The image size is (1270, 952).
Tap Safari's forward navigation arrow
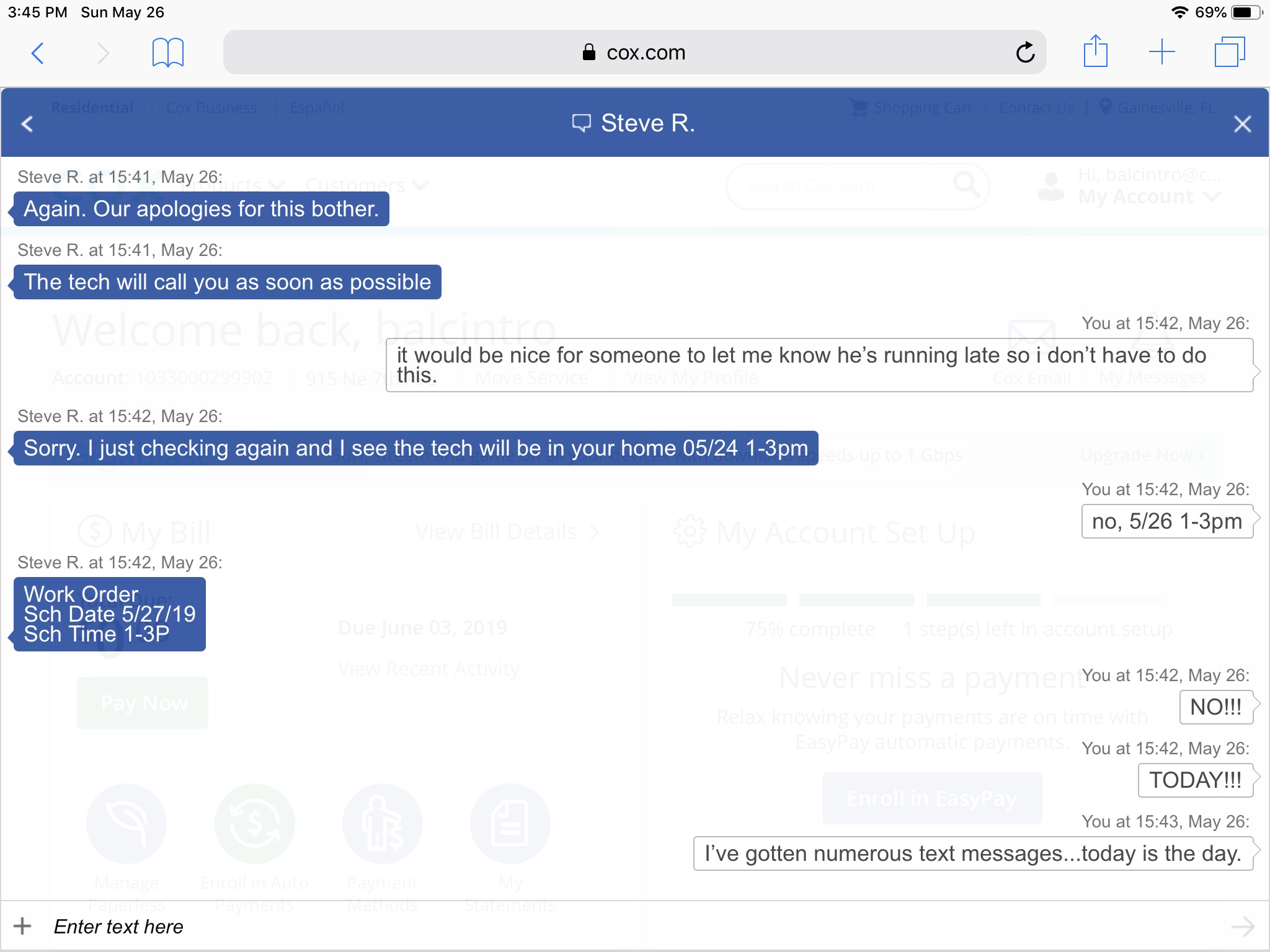tap(103, 53)
